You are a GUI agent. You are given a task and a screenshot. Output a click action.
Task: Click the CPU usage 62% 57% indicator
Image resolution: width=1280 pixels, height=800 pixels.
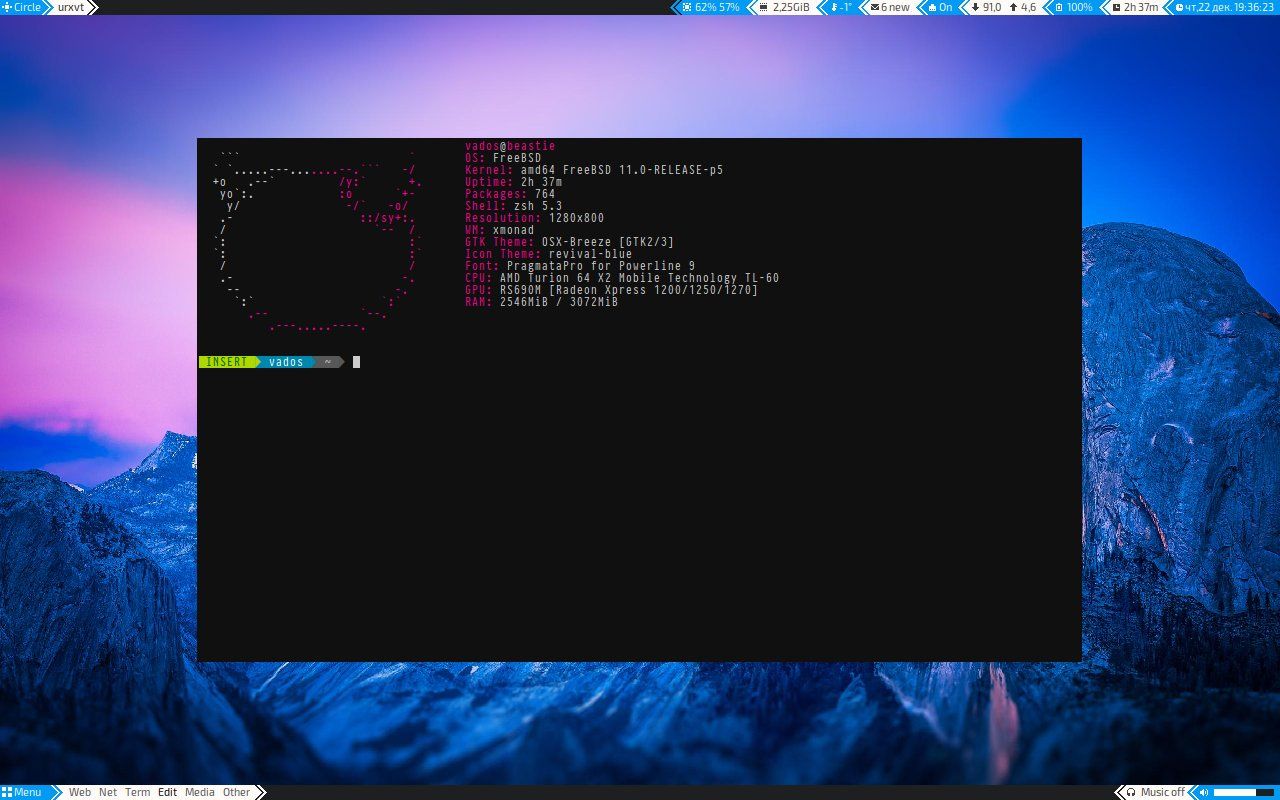711,7
